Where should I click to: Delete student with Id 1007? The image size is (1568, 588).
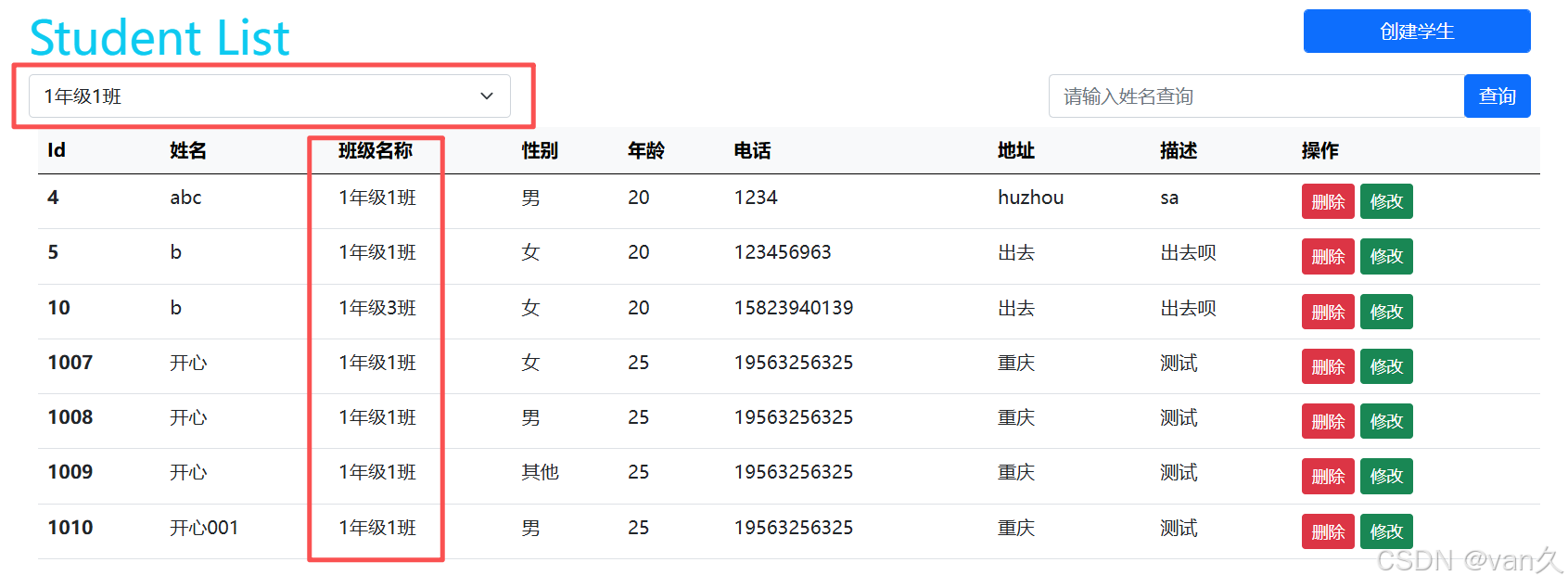pyautogui.click(x=1328, y=366)
